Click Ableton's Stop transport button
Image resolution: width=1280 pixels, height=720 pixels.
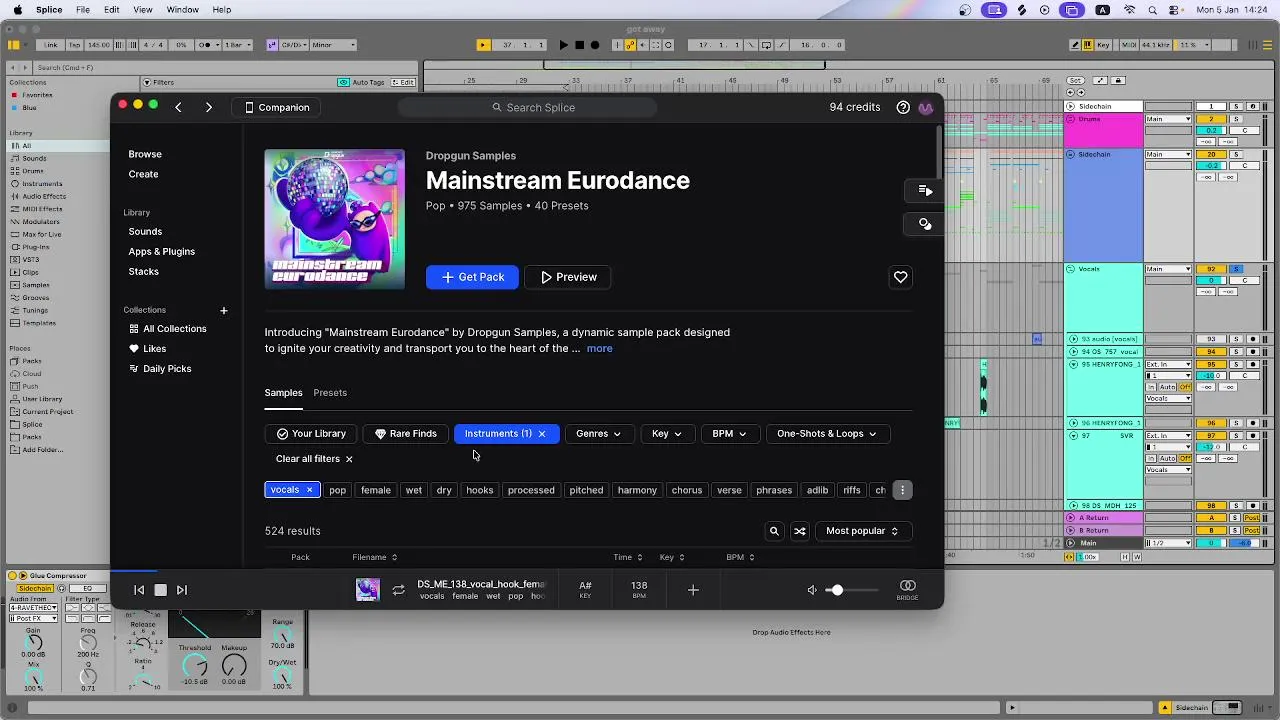pyautogui.click(x=579, y=45)
